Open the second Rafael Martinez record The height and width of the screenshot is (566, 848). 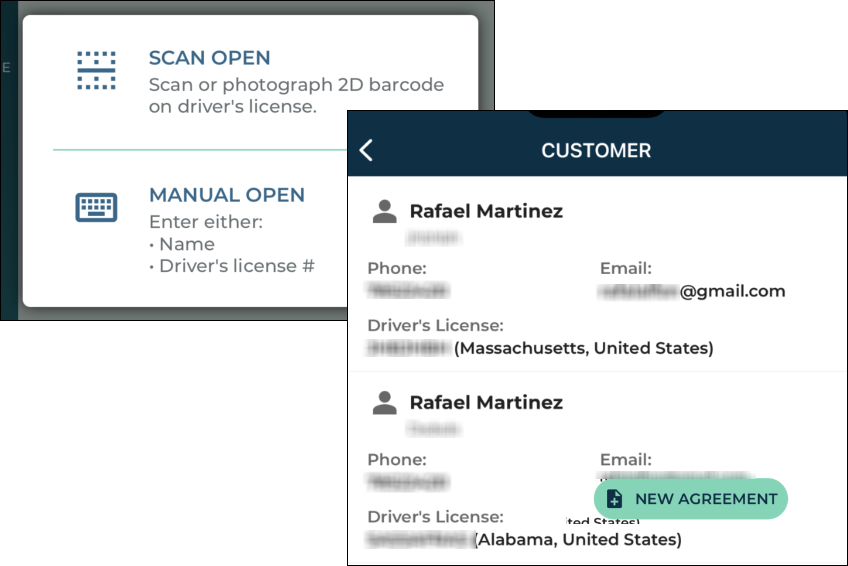(486, 402)
